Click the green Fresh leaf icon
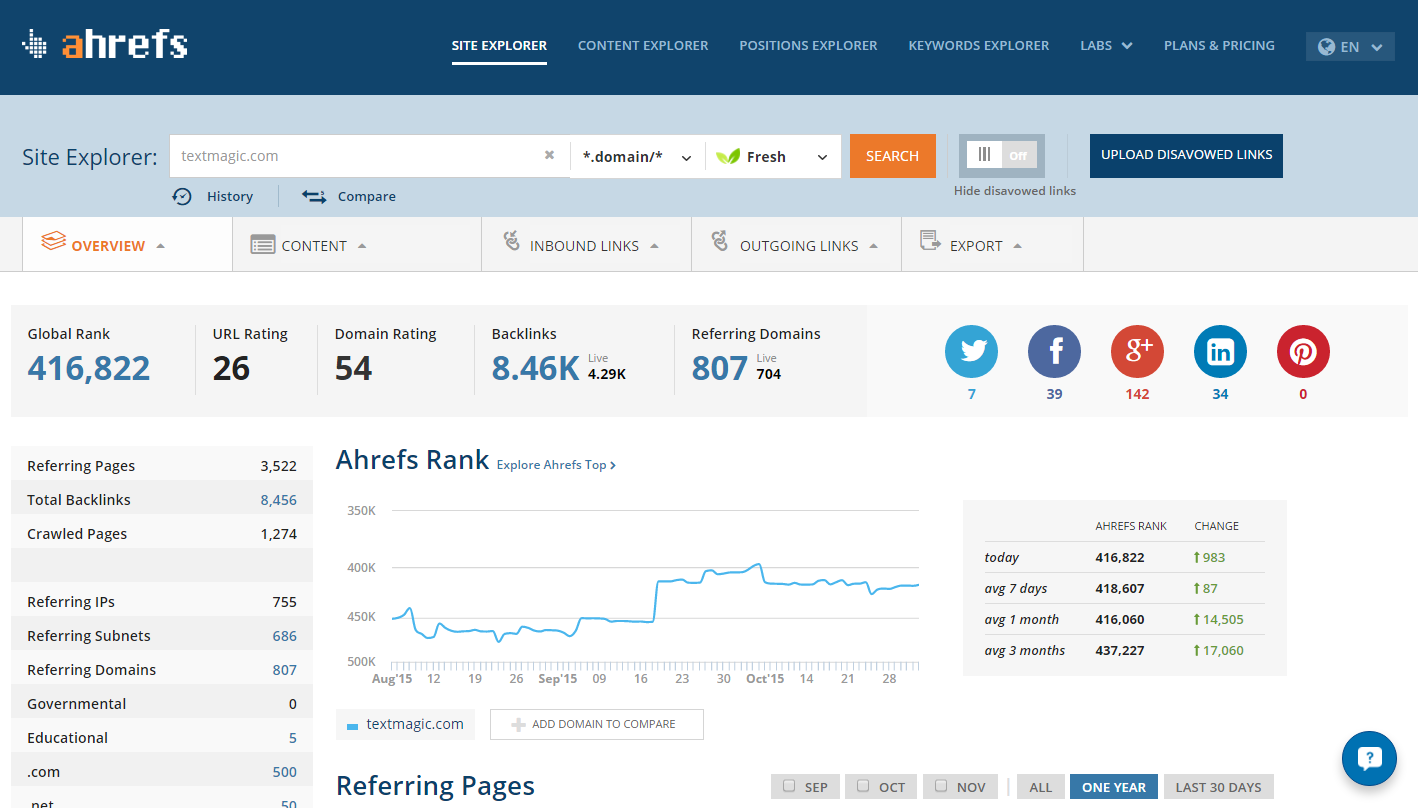The height and width of the screenshot is (808, 1418). point(729,156)
